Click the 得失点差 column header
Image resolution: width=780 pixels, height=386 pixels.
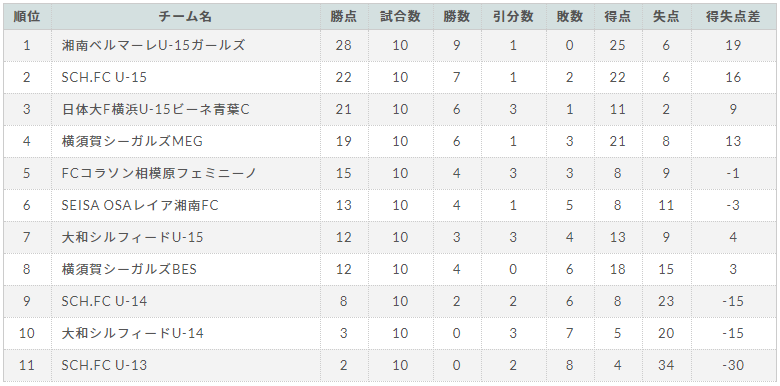tap(733, 16)
